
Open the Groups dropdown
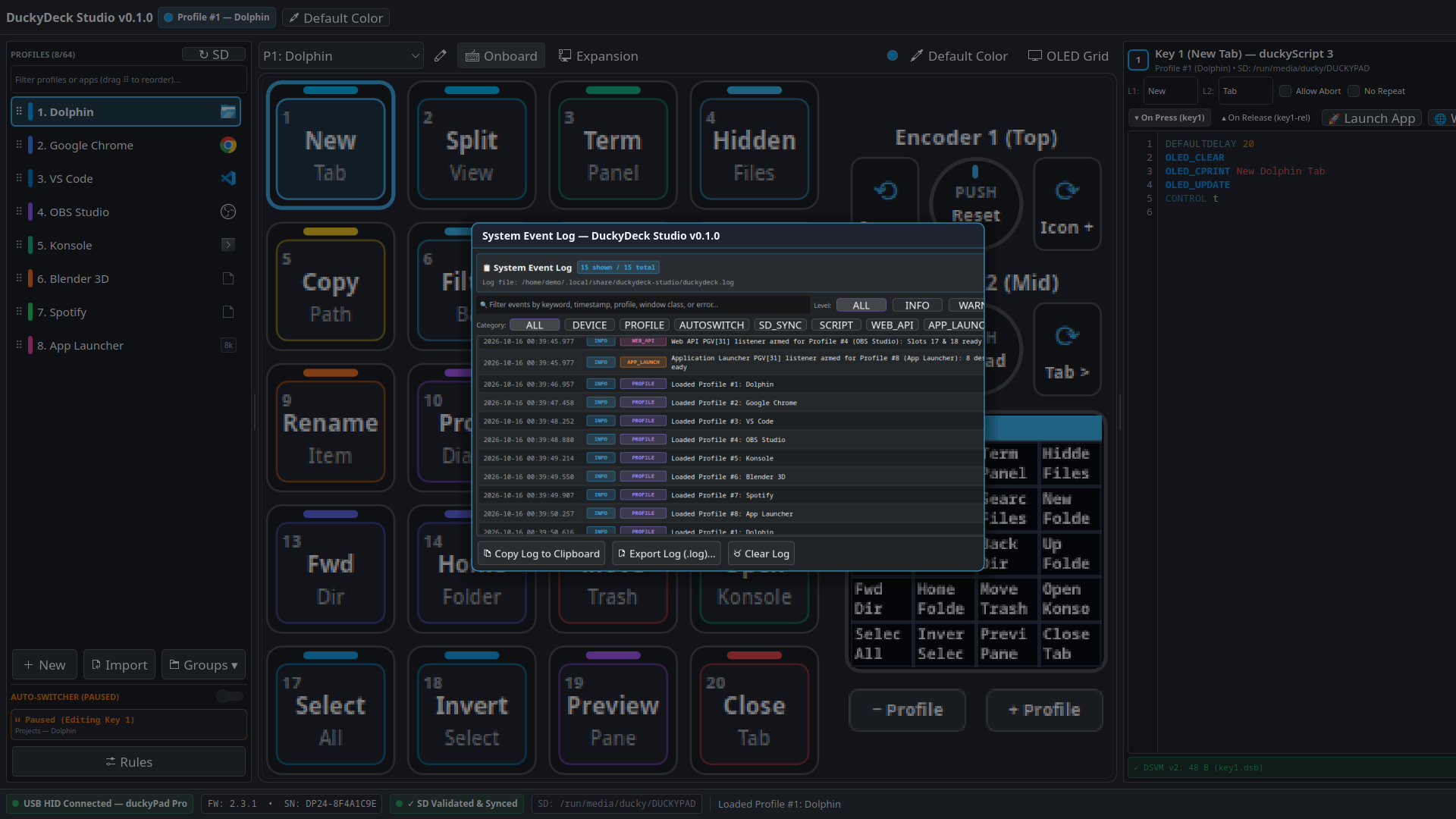203,664
